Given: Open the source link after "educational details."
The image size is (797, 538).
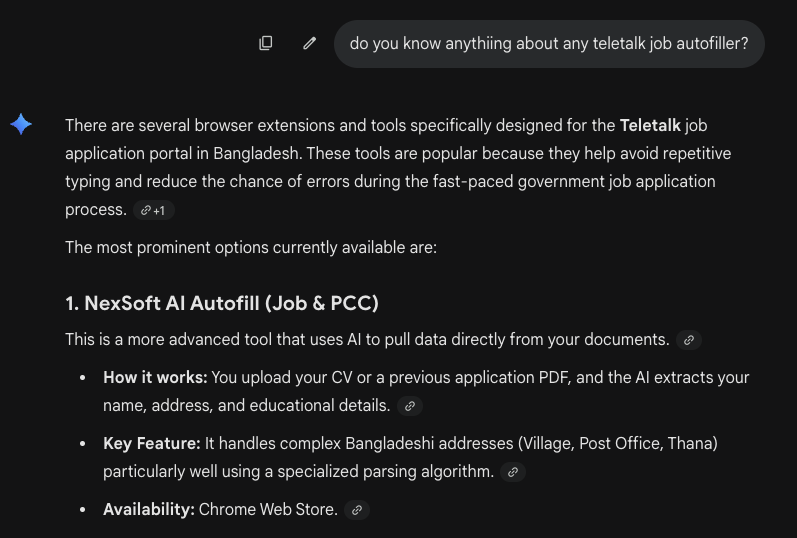Looking at the screenshot, I should tap(410, 406).
